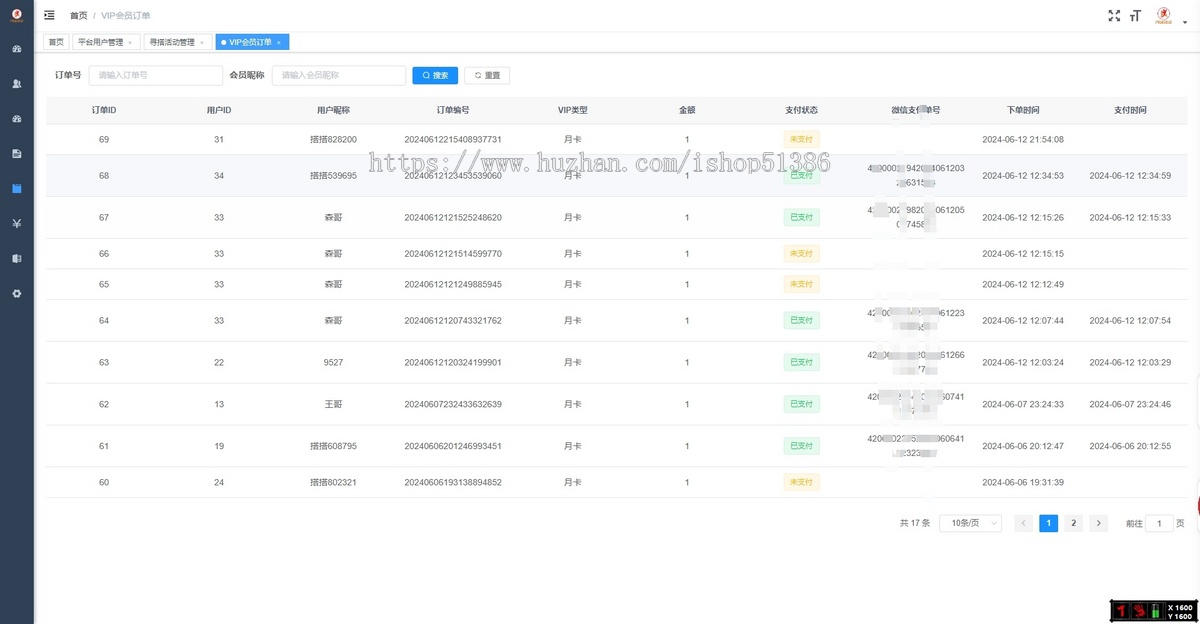Open the 10条/页 page size dropdown
The width and height of the screenshot is (1200, 624).
[970, 523]
